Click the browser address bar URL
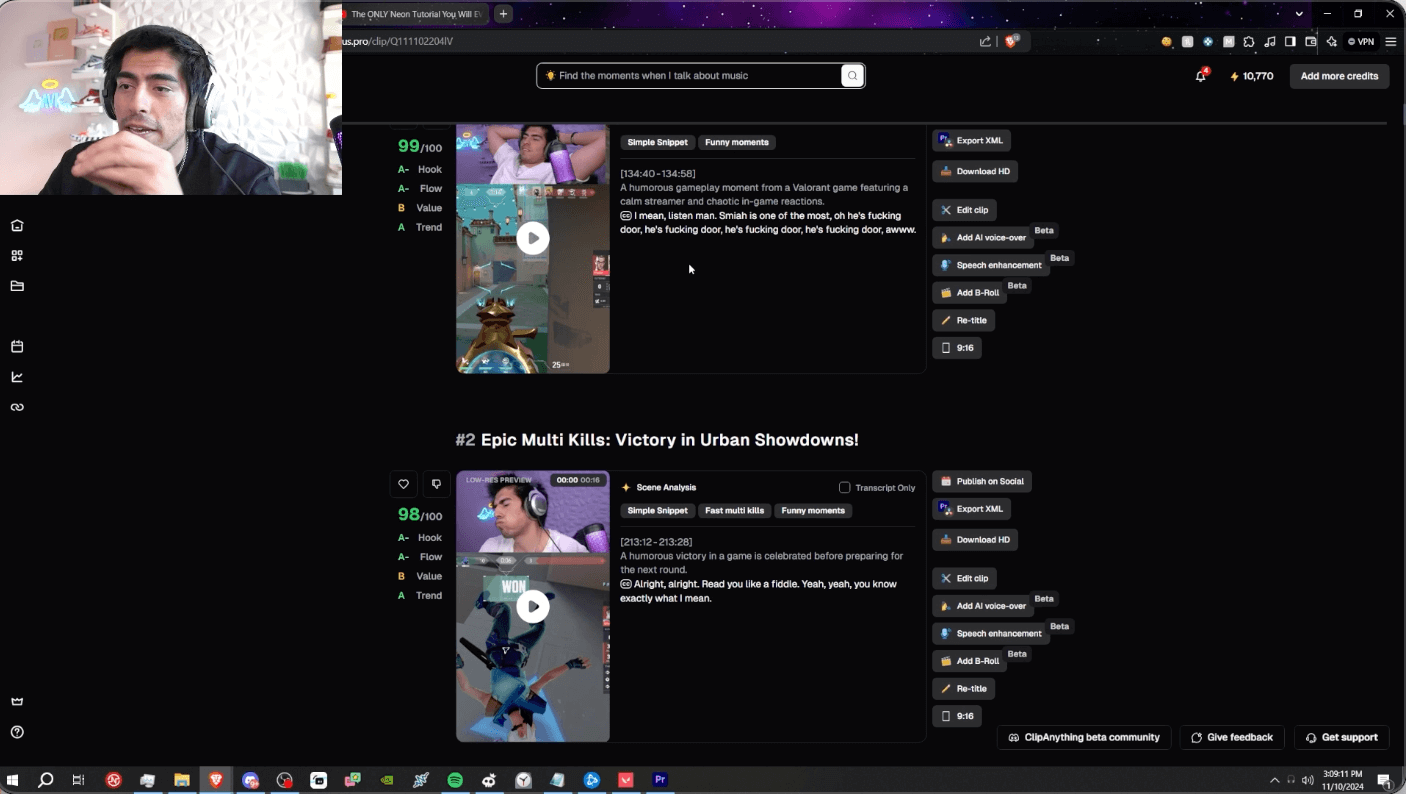 (x=398, y=41)
